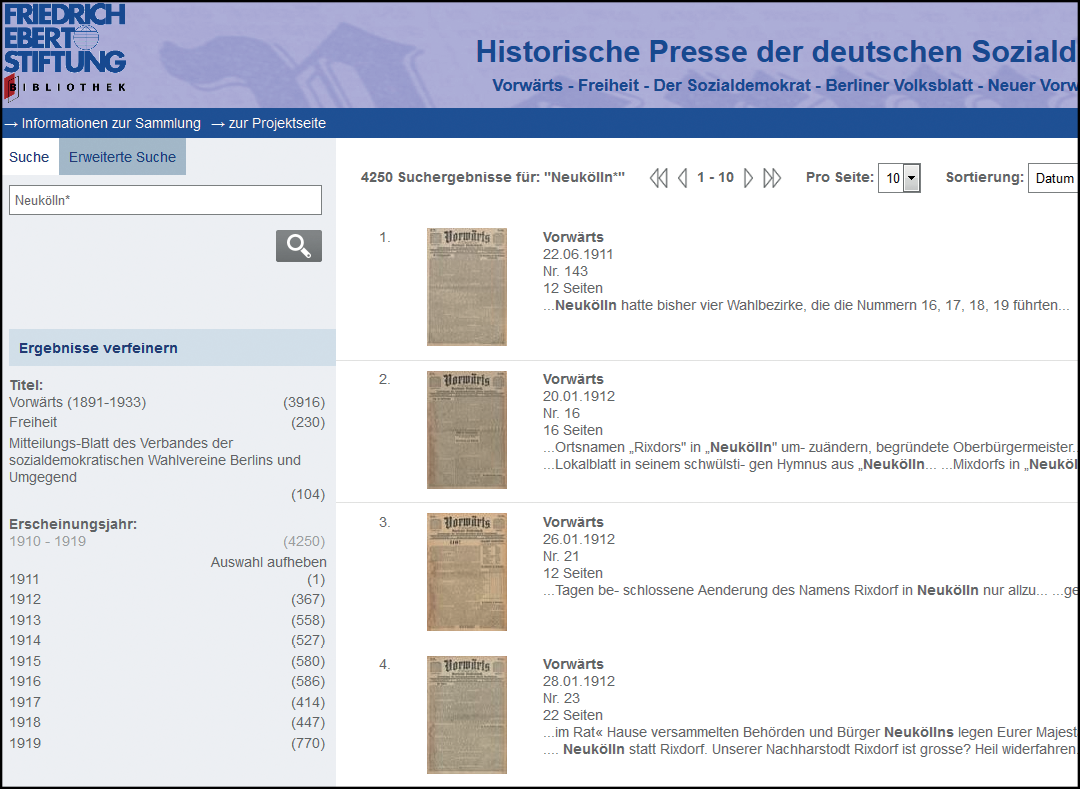1080x789 pixels.
Task: Open Vorwärts title of result Nr. 143
Action: 573,238
